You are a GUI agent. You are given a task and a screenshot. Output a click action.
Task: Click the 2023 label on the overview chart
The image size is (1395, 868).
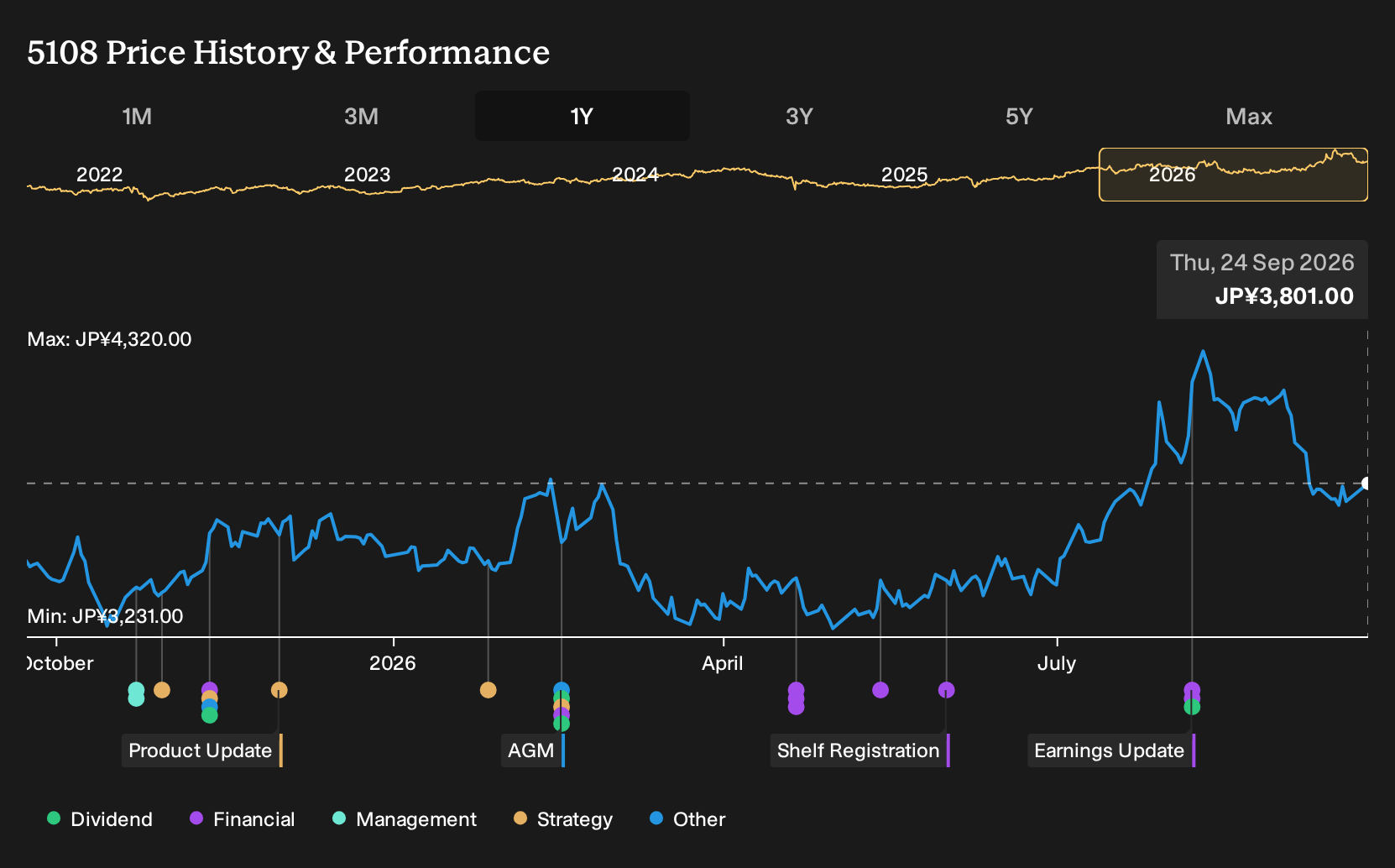[x=368, y=175]
